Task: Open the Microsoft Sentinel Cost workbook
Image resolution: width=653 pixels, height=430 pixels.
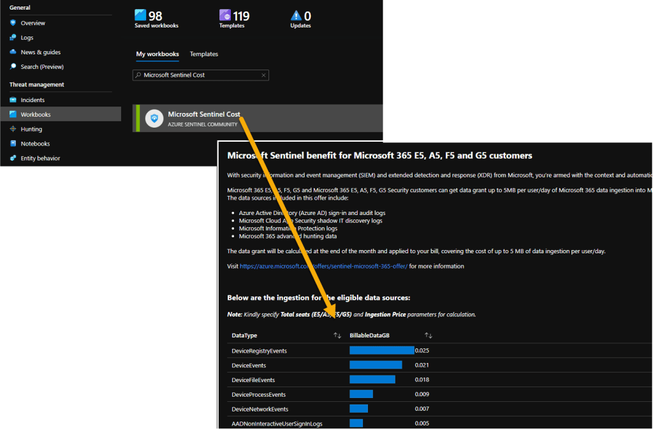Action: [257, 119]
